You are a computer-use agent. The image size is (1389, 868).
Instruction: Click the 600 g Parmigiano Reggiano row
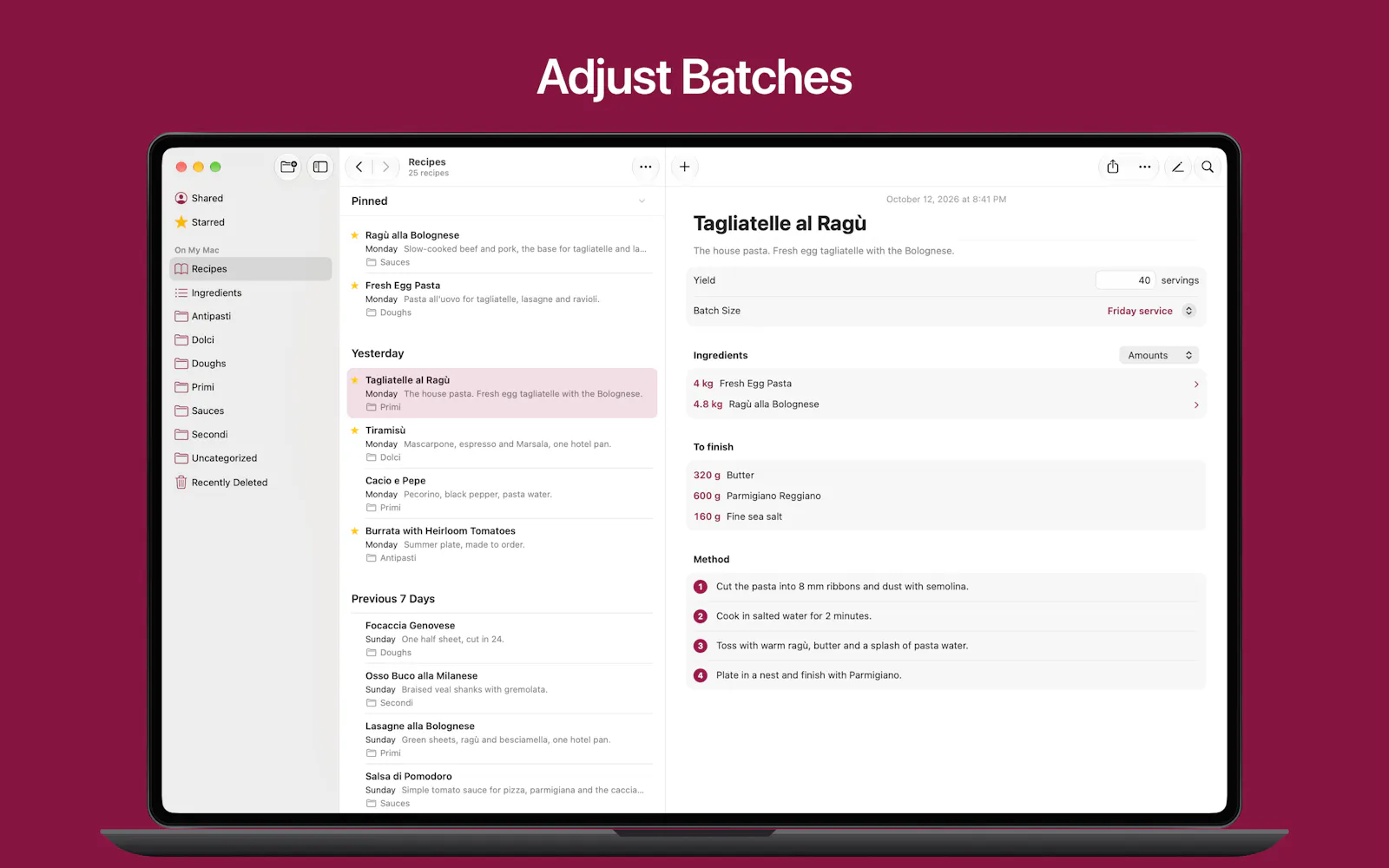tap(945, 496)
